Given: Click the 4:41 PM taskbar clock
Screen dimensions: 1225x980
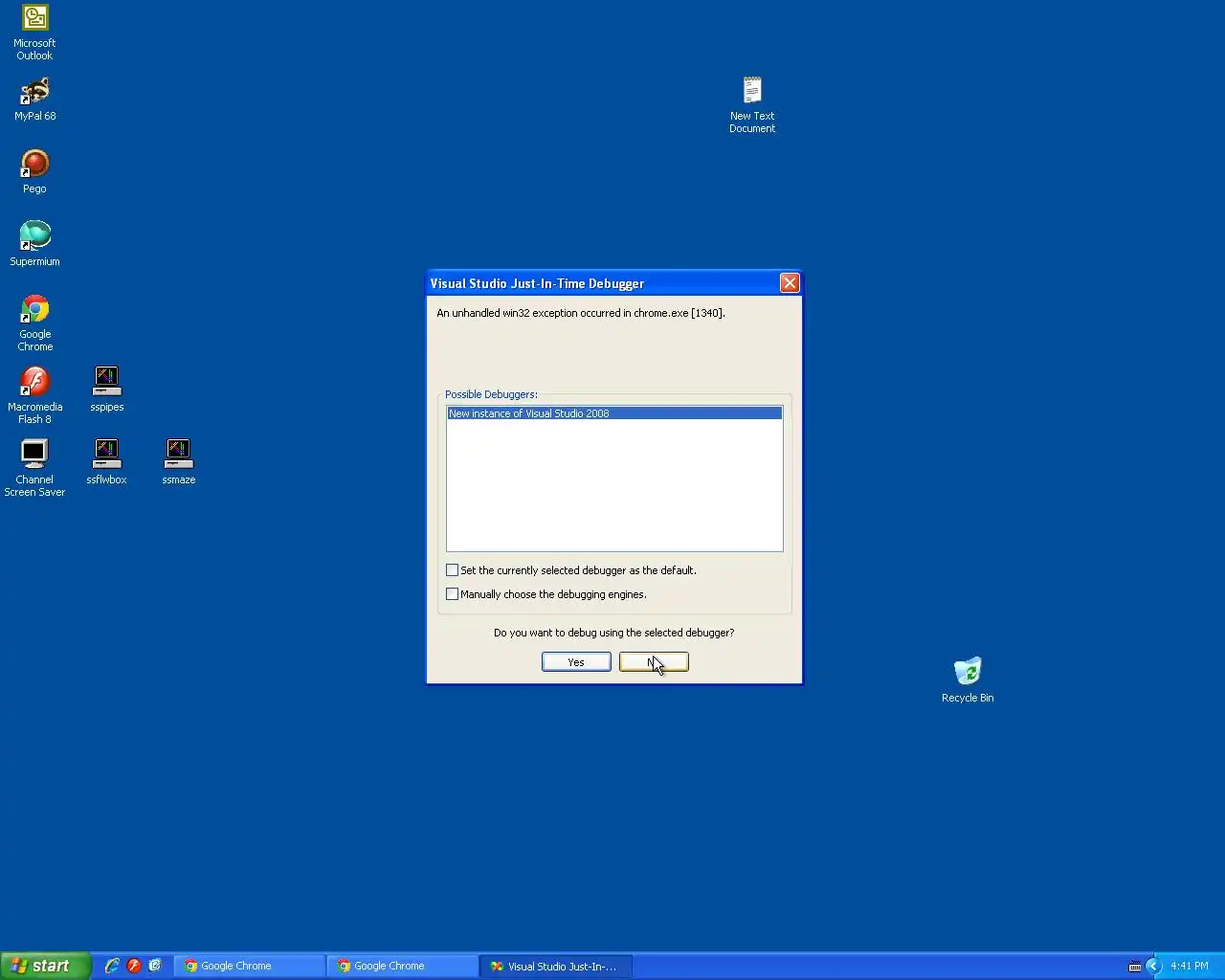Looking at the screenshot, I should point(1190,966).
